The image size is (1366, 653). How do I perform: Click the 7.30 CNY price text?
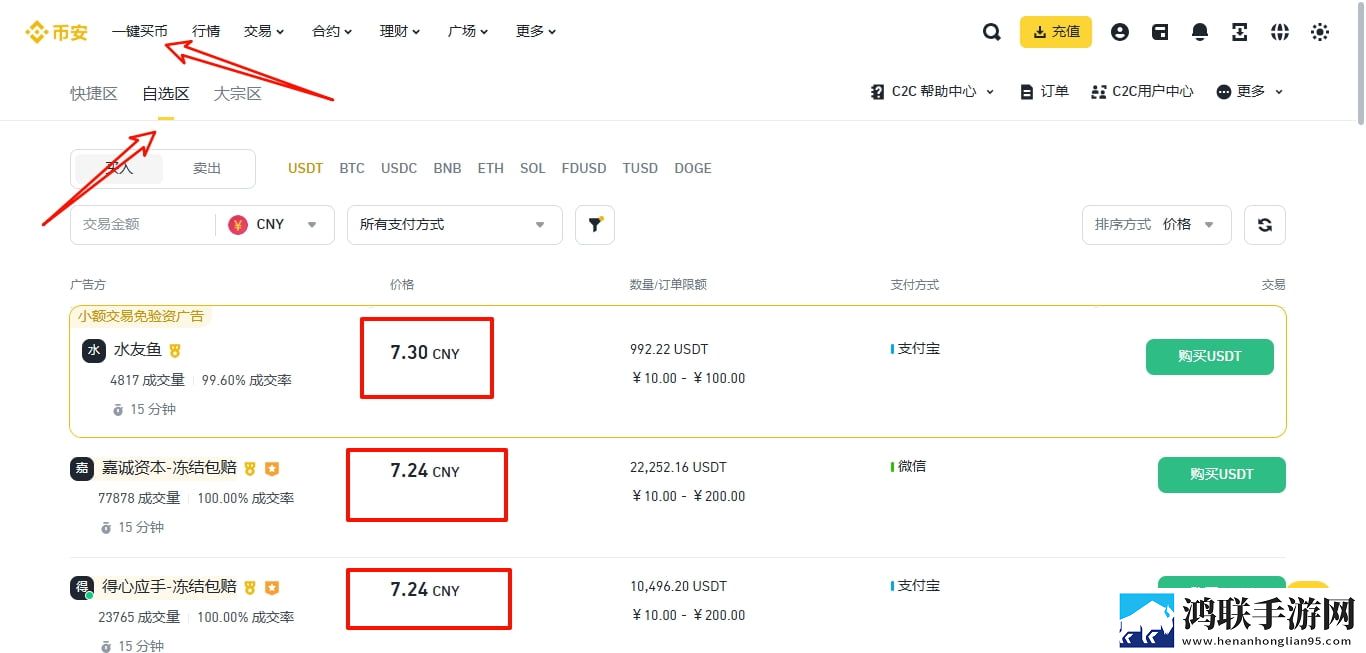425,353
